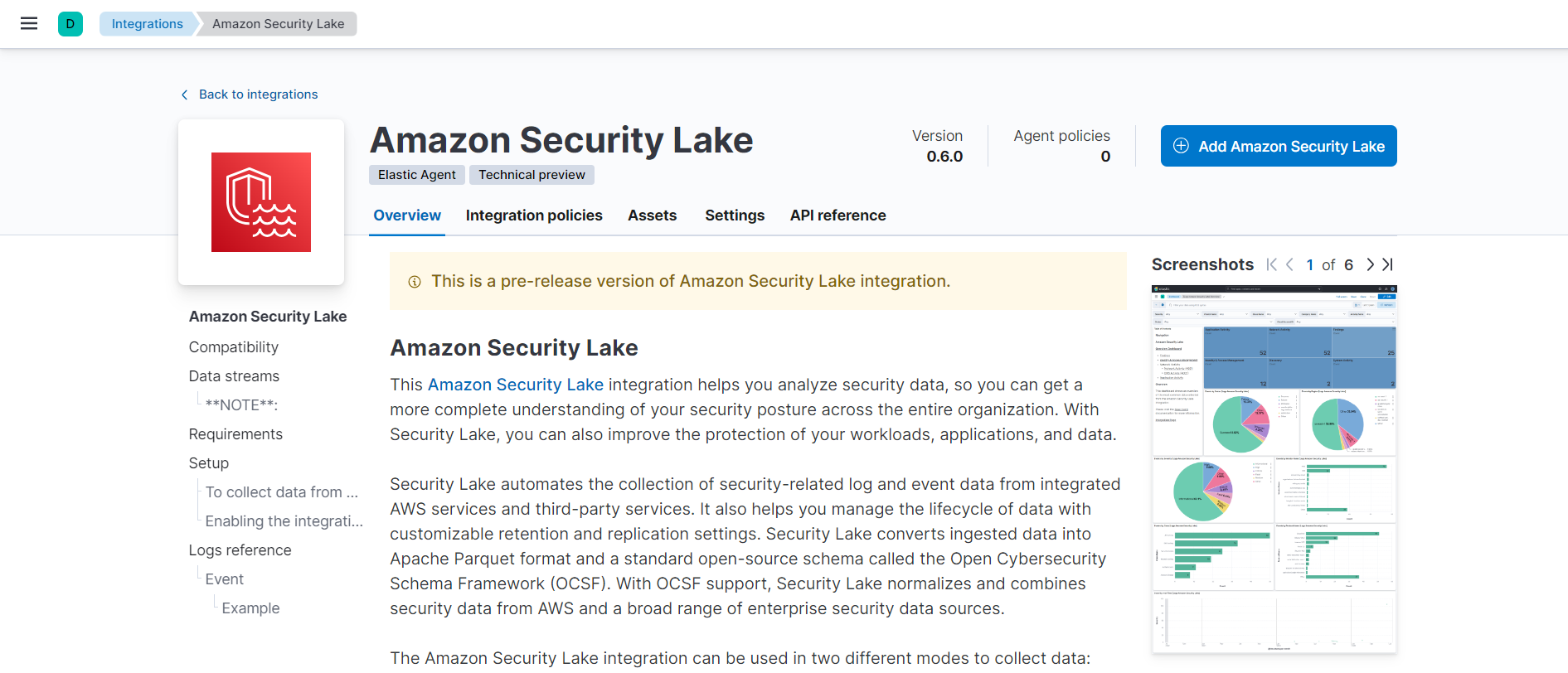Go back to integrations
Image resolution: width=1568 pixels, height=673 pixels.
[257, 94]
